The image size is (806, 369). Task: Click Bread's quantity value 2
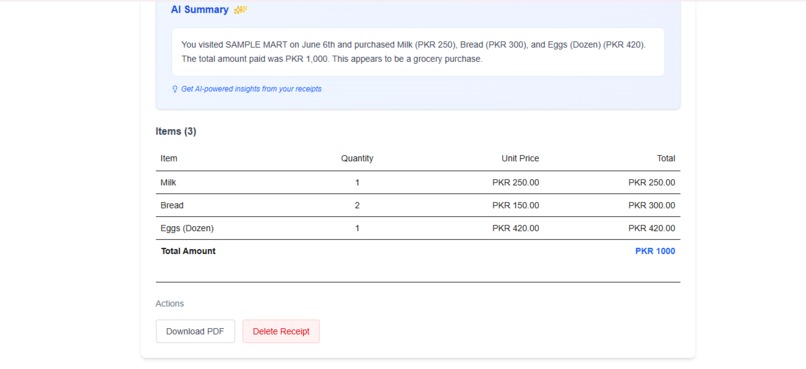pos(357,205)
